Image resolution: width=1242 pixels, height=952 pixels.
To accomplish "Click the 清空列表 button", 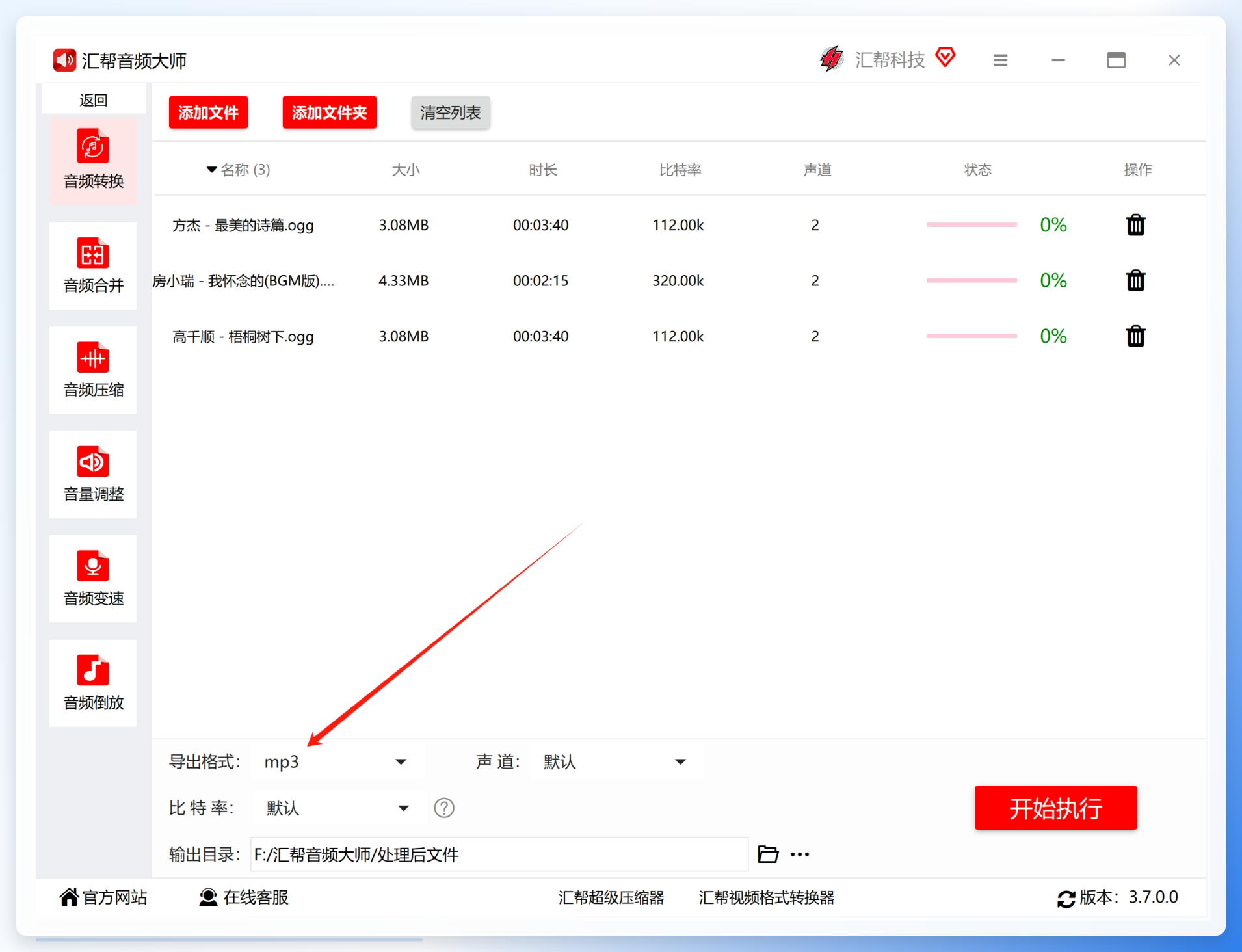I will coord(450,112).
